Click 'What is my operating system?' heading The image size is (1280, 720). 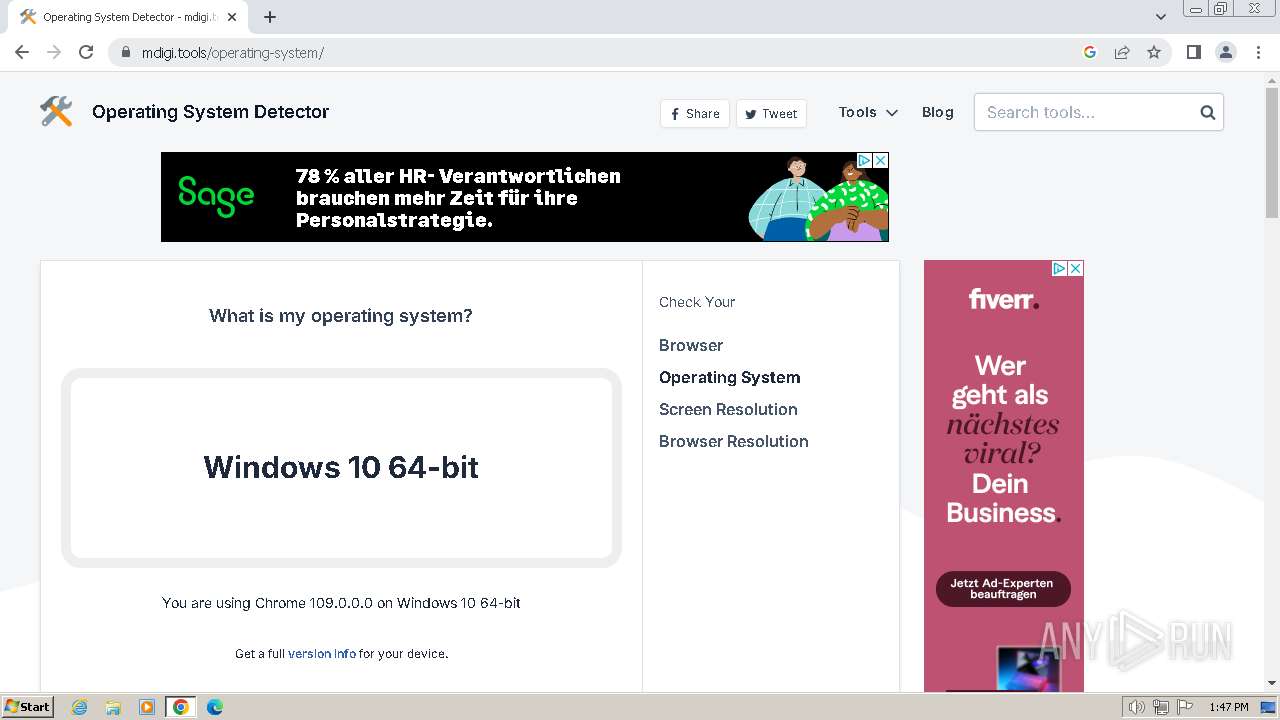[341, 316]
